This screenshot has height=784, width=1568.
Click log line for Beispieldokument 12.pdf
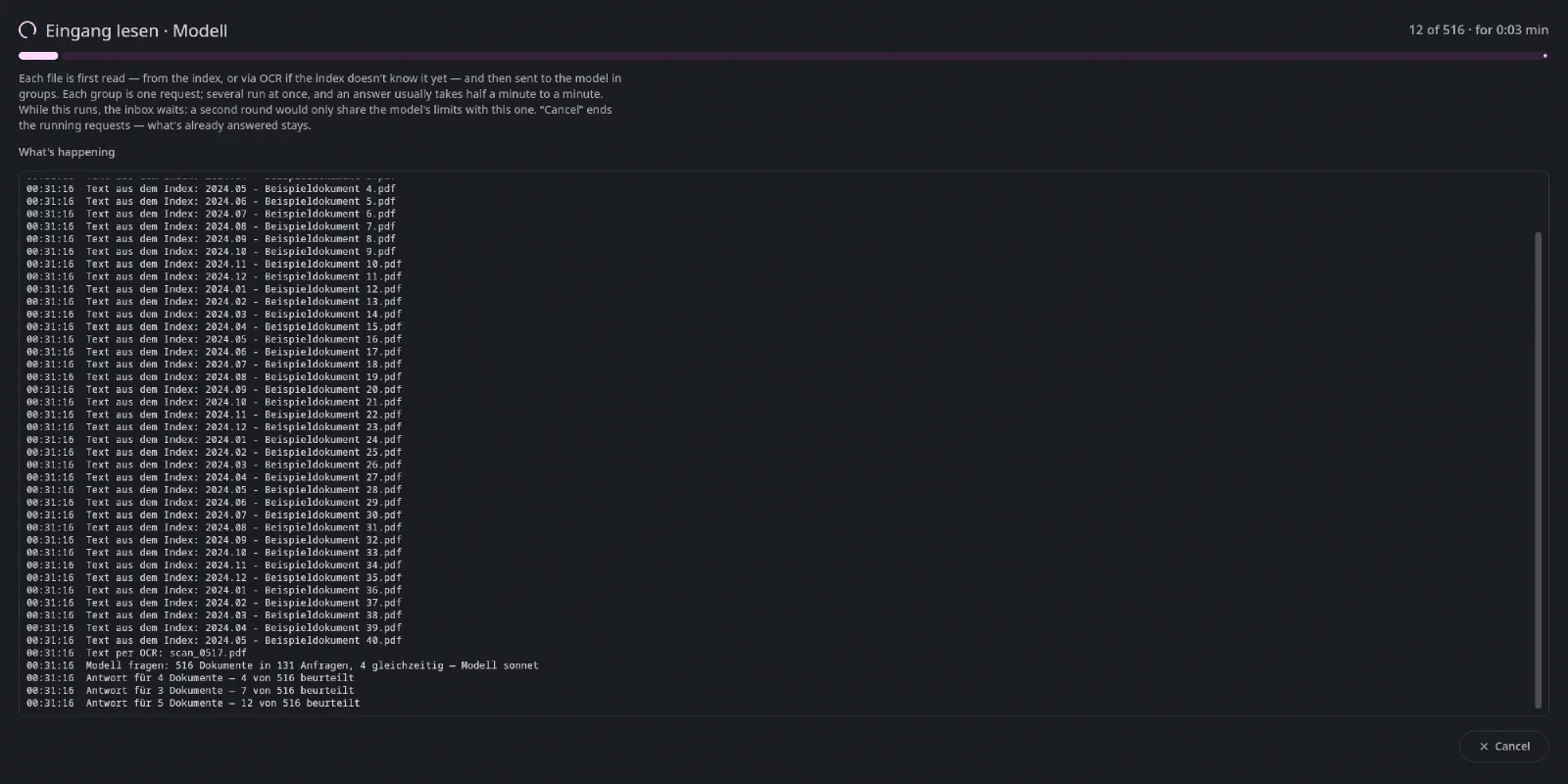[x=214, y=289]
